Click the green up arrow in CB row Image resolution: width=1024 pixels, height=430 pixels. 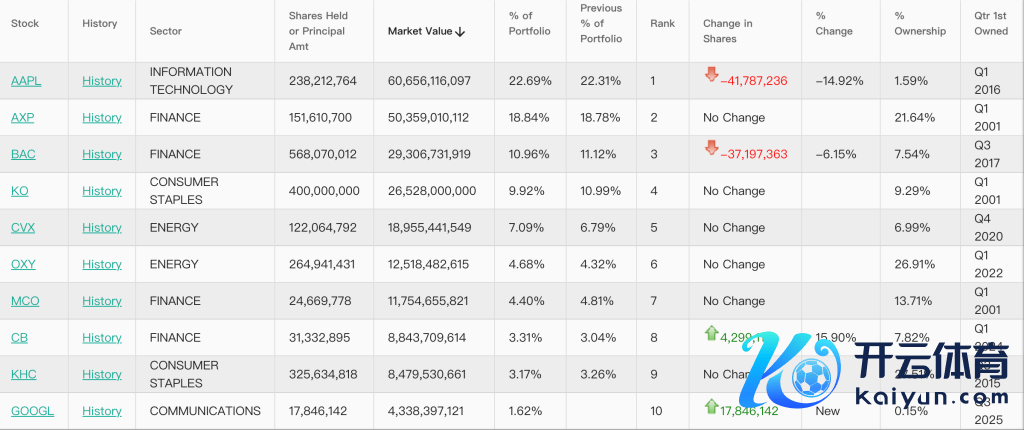(x=711, y=332)
